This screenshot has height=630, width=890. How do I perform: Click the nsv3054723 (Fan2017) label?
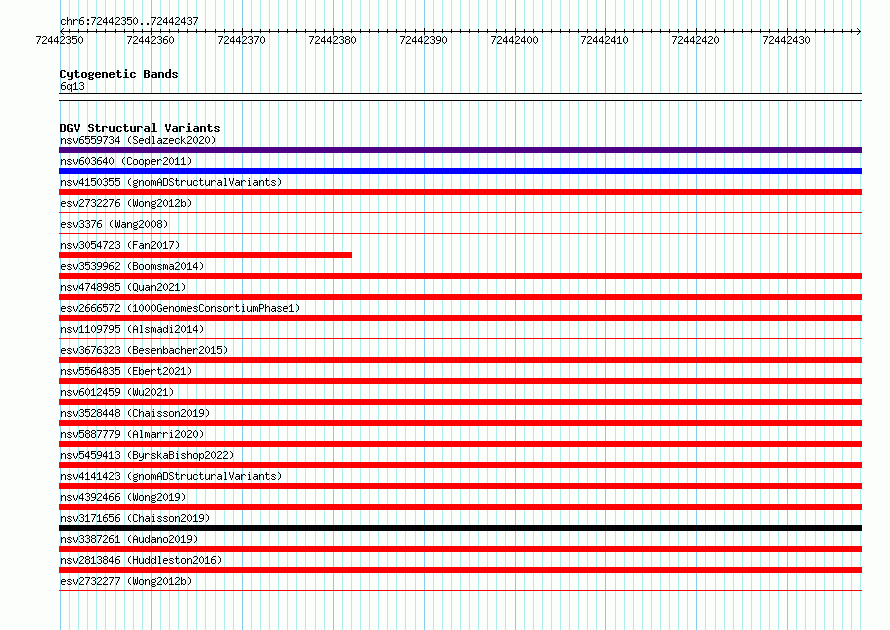120,245
